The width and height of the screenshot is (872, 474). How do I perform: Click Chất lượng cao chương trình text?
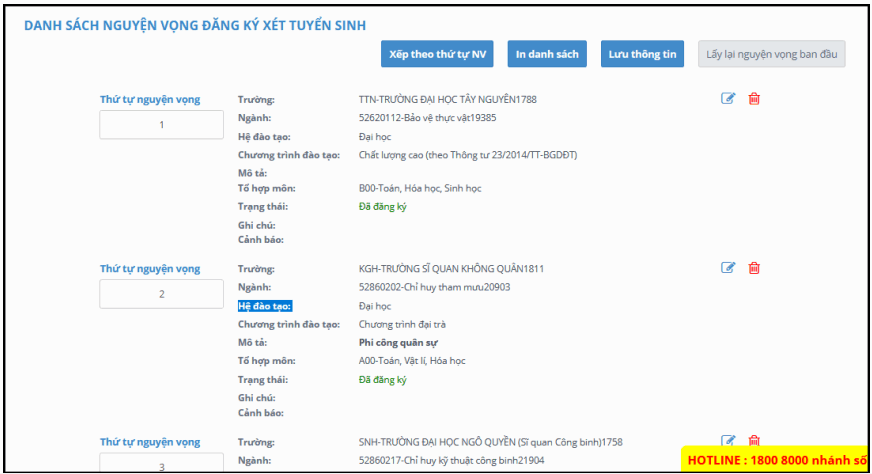coord(468,155)
